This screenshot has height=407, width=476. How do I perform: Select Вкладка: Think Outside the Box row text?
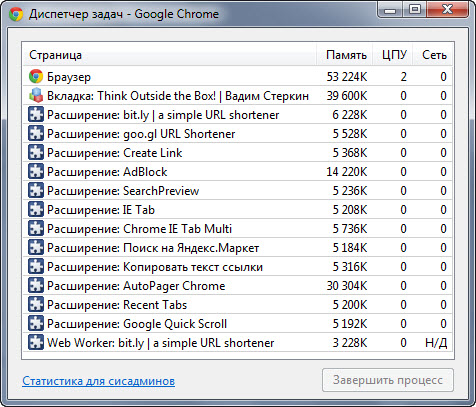(178, 96)
